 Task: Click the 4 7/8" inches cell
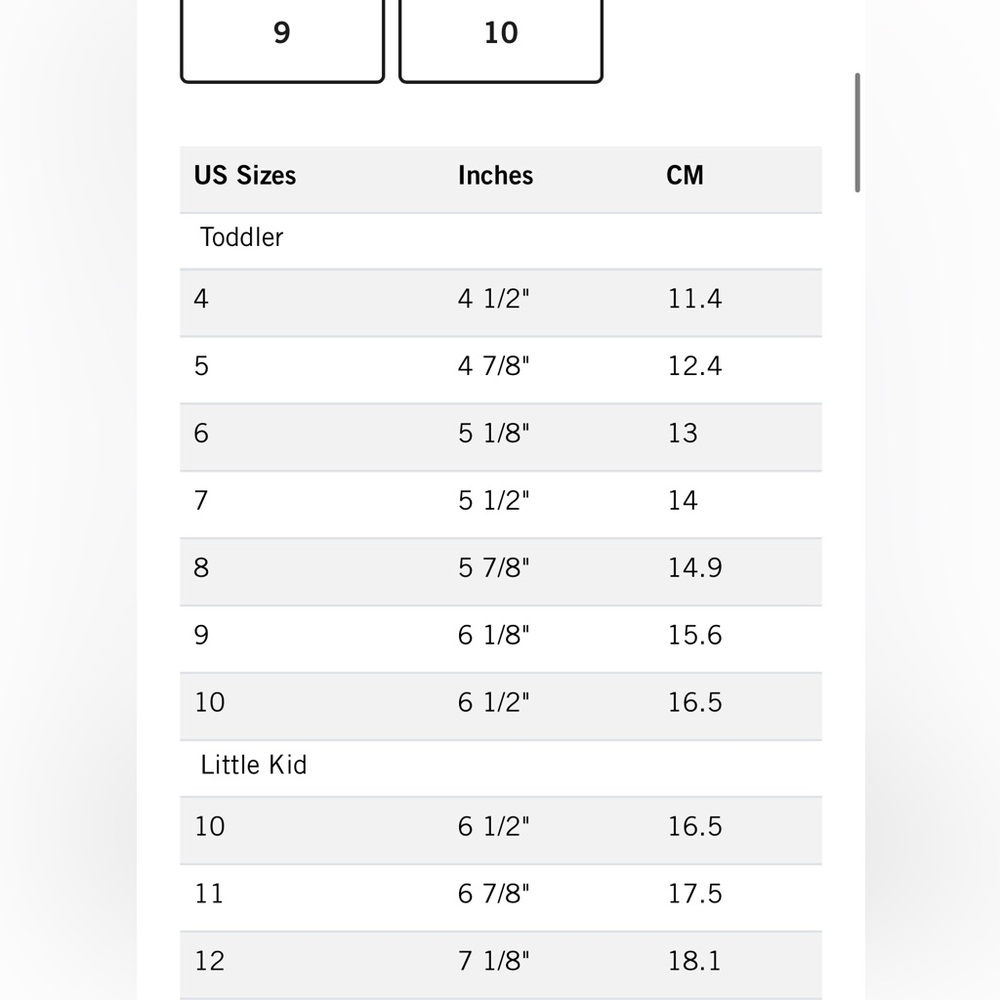tap(494, 366)
